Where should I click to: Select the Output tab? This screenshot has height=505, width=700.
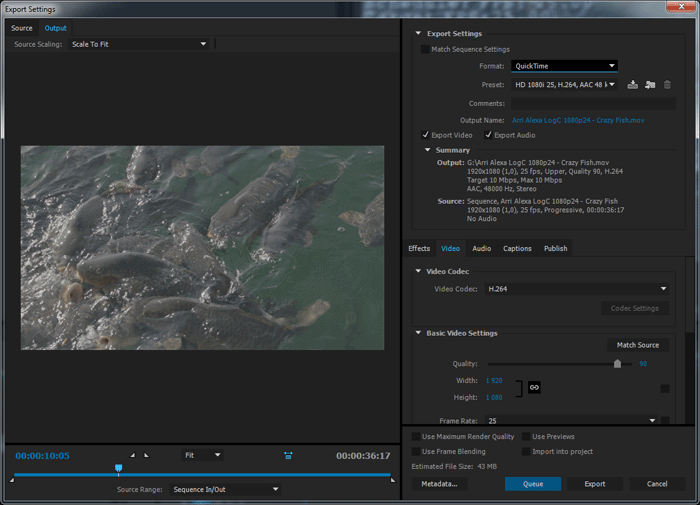55,28
